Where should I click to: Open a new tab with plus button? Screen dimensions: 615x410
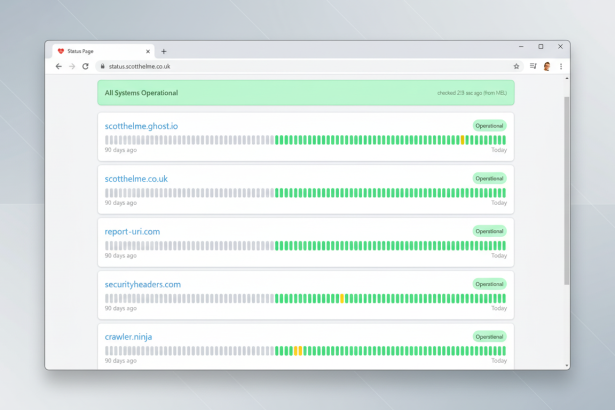pyautogui.click(x=164, y=51)
